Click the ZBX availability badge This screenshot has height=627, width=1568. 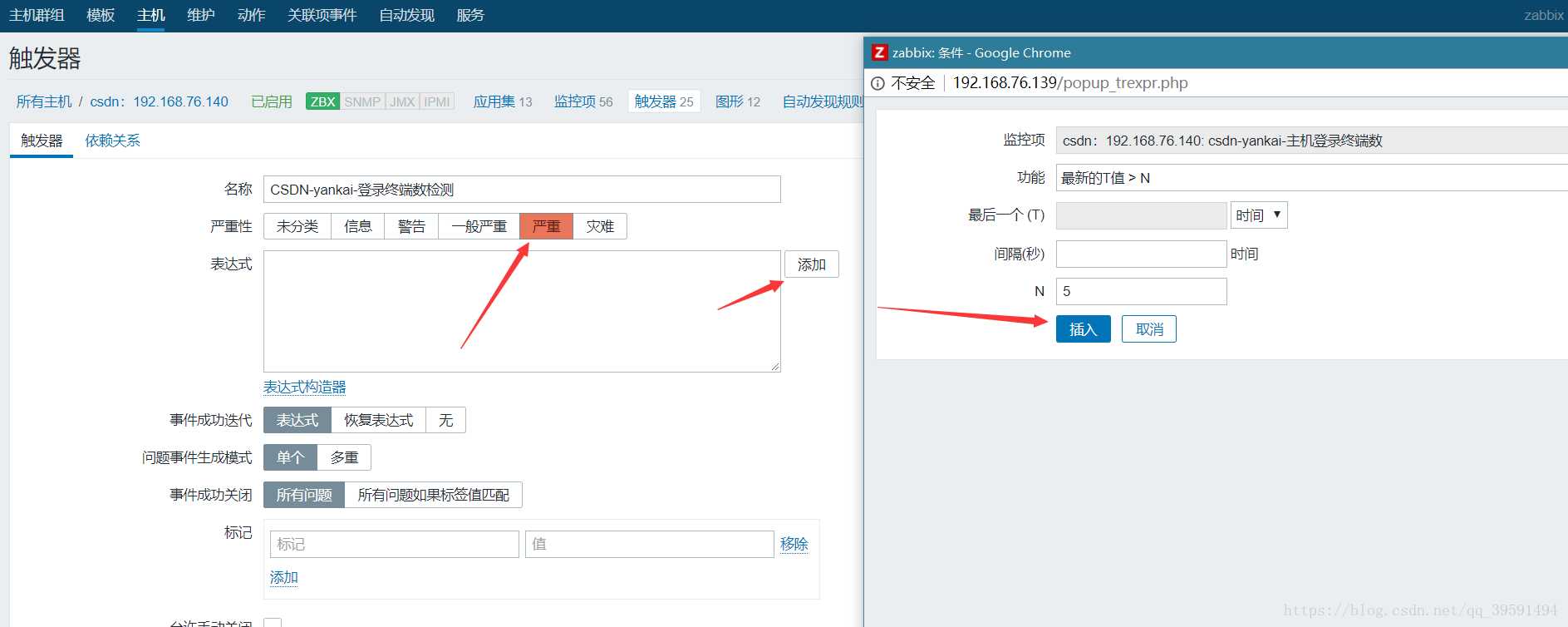pyautogui.click(x=322, y=101)
